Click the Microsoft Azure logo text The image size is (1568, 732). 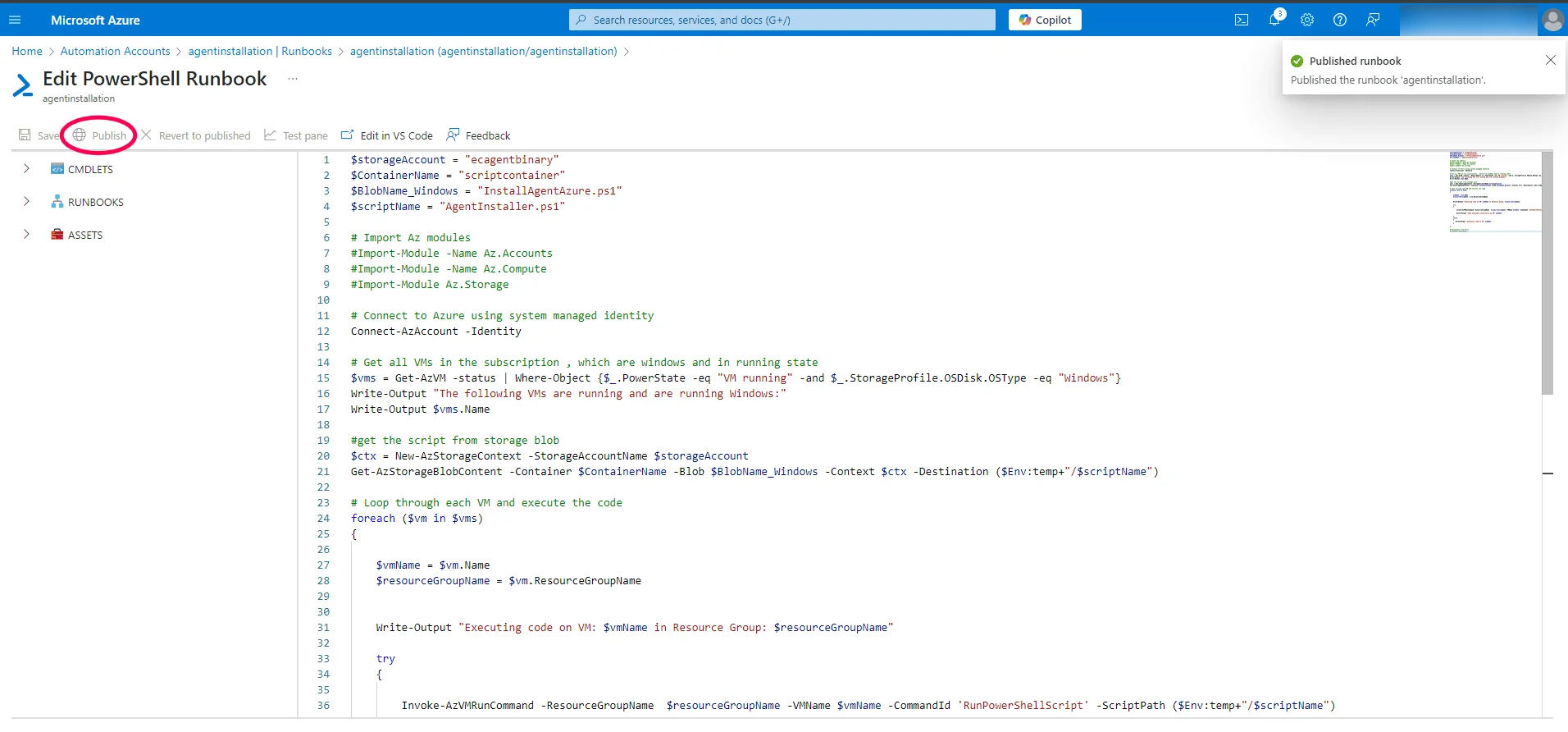click(95, 20)
